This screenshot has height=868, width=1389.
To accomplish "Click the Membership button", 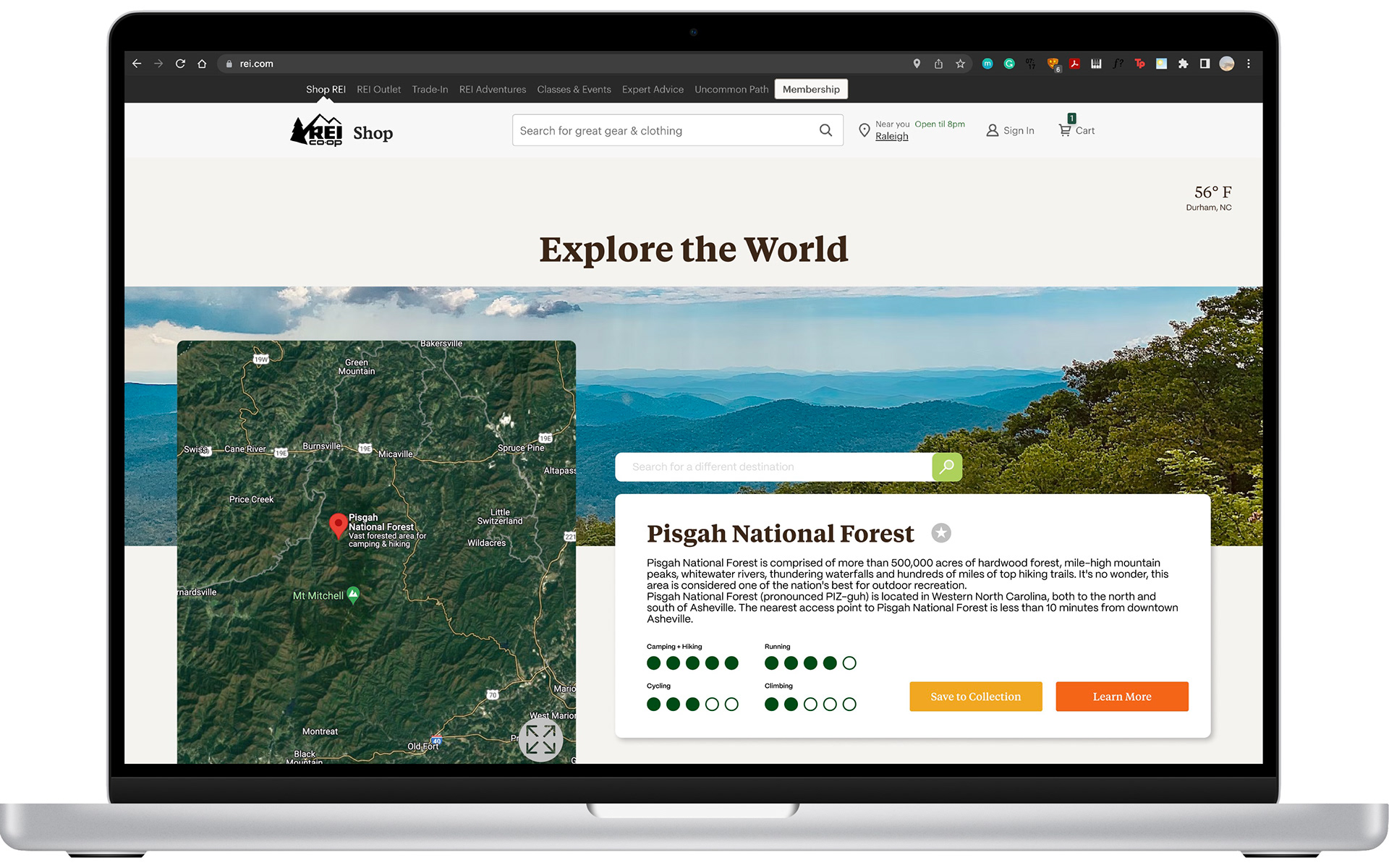I will pyautogui.click(x=811, y=89).
